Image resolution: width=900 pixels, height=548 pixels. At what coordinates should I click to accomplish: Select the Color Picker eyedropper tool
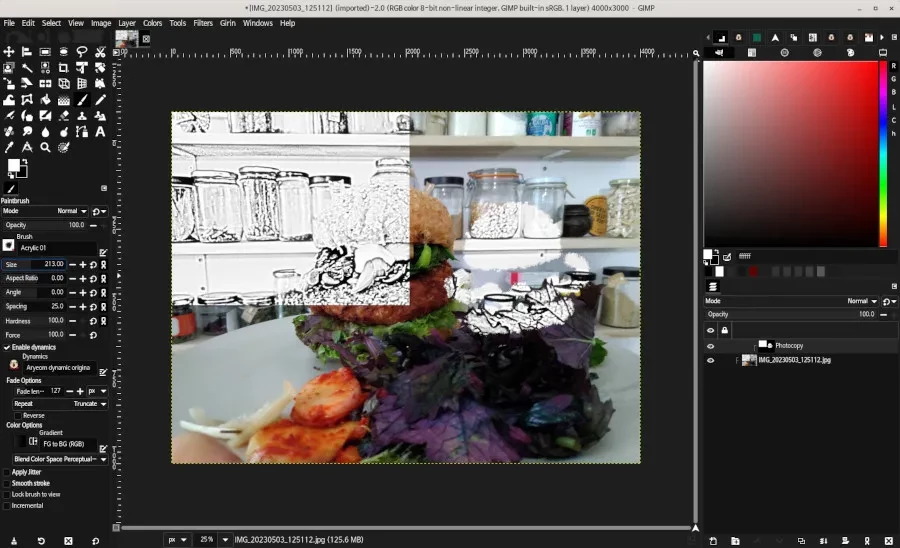point(8,147)
